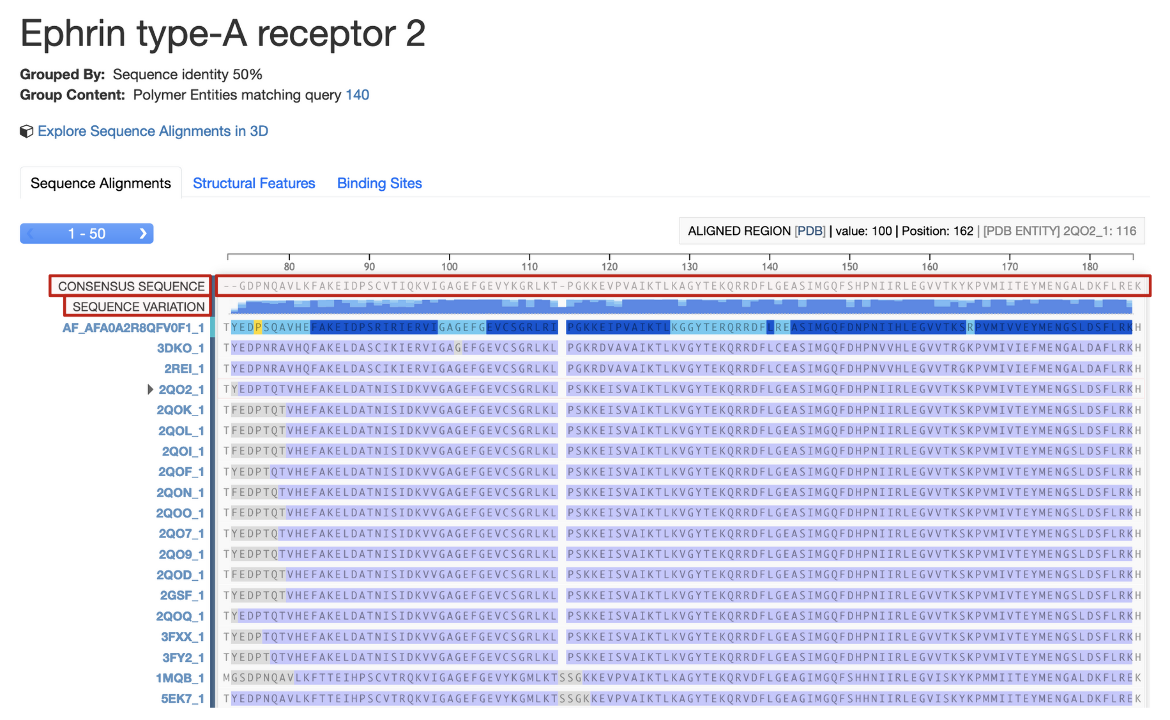
Task: Click the CONSENSUS SEQUENCE row label
Action: [131, 287]
